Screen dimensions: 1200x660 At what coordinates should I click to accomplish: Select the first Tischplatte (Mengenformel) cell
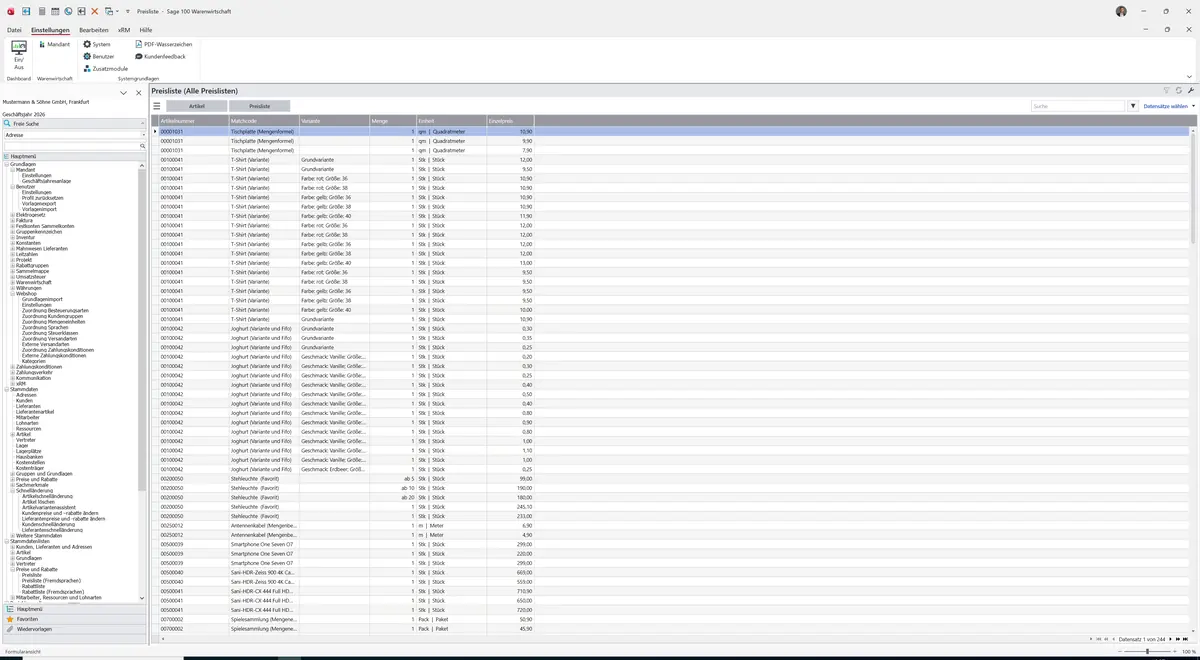(x=263, y=131)
